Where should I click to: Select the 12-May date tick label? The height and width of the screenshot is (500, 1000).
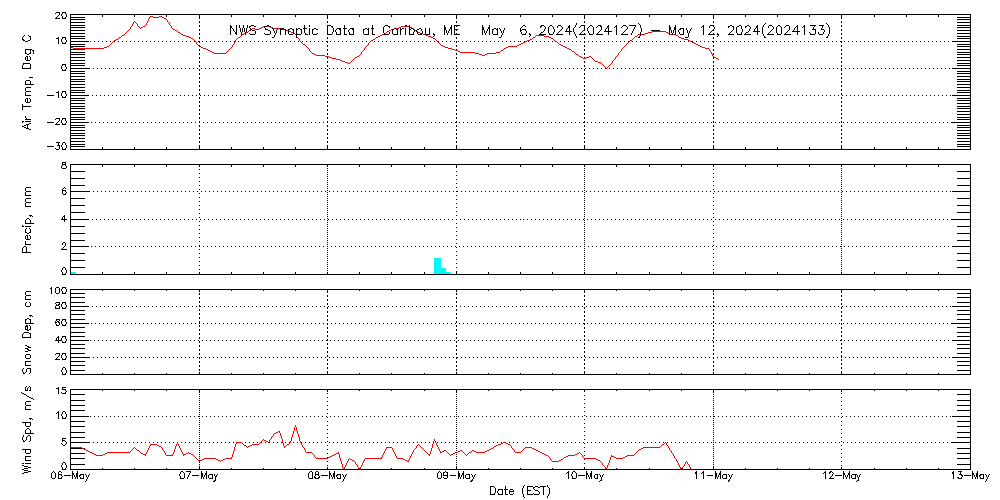(x=842, y=477)
